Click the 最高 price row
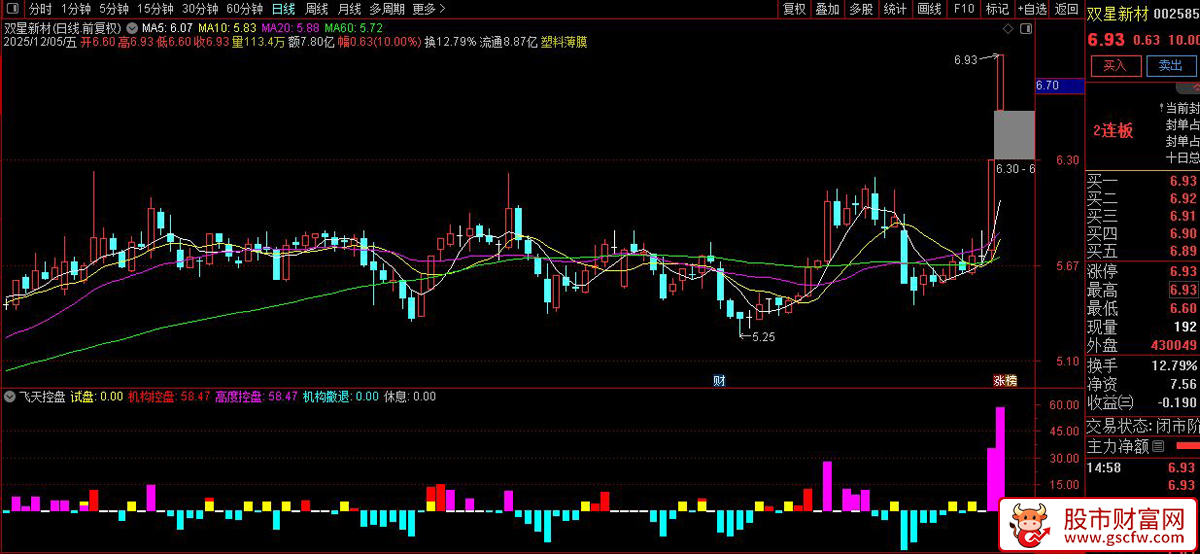The width and height of the screenshot is (1200, 554). coord(1143,290)
